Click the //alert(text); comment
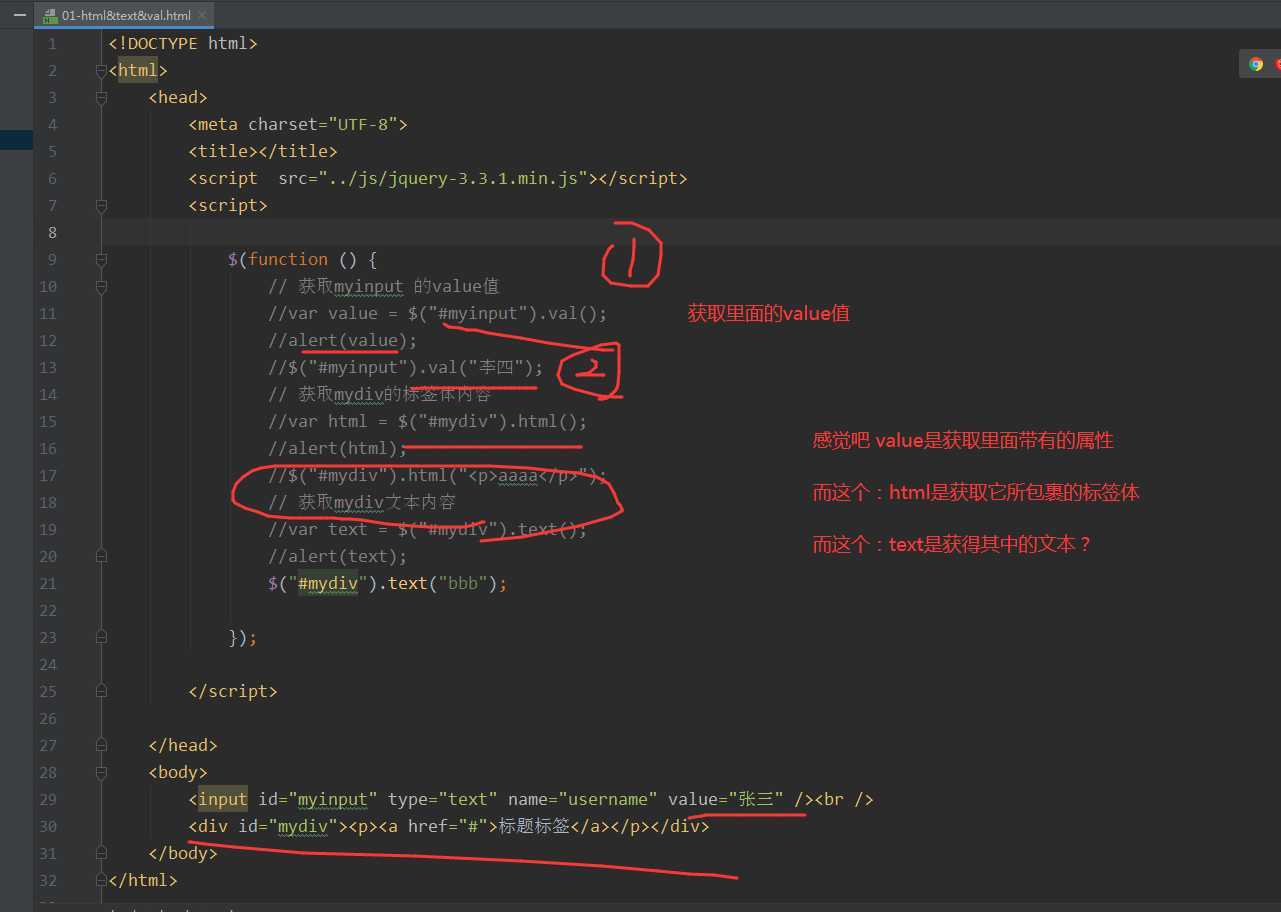Viewport: 1281px width, 912px height. 337,557
